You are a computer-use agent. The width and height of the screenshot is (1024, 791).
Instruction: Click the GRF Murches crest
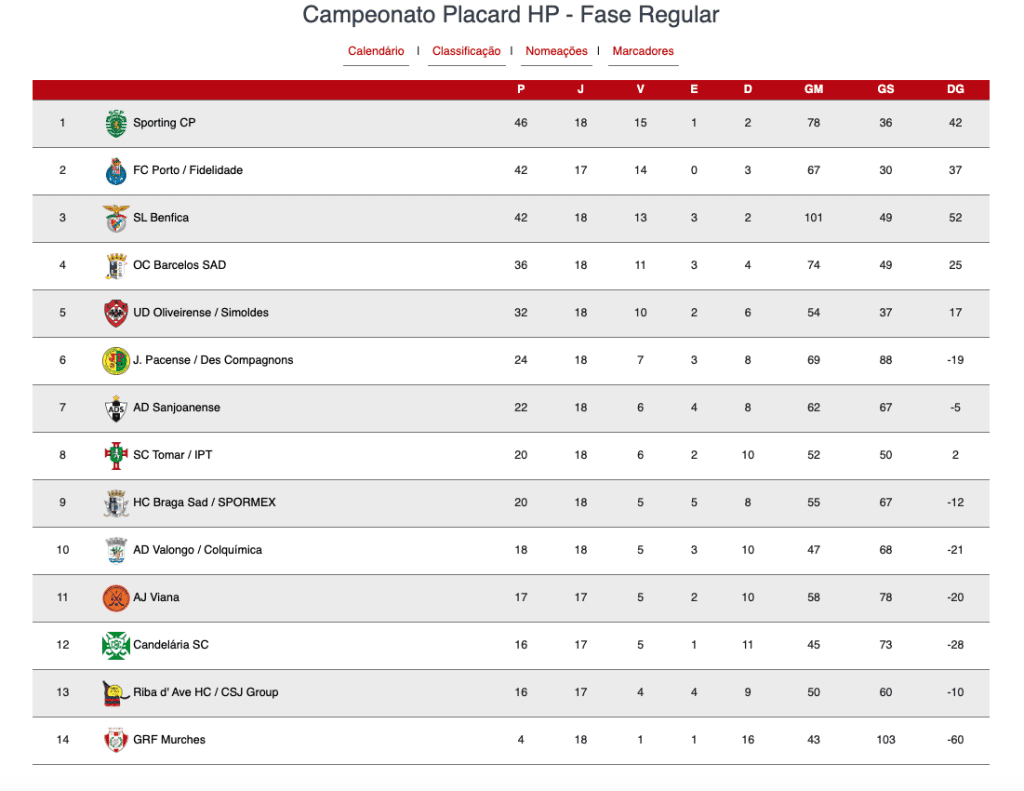116,740
